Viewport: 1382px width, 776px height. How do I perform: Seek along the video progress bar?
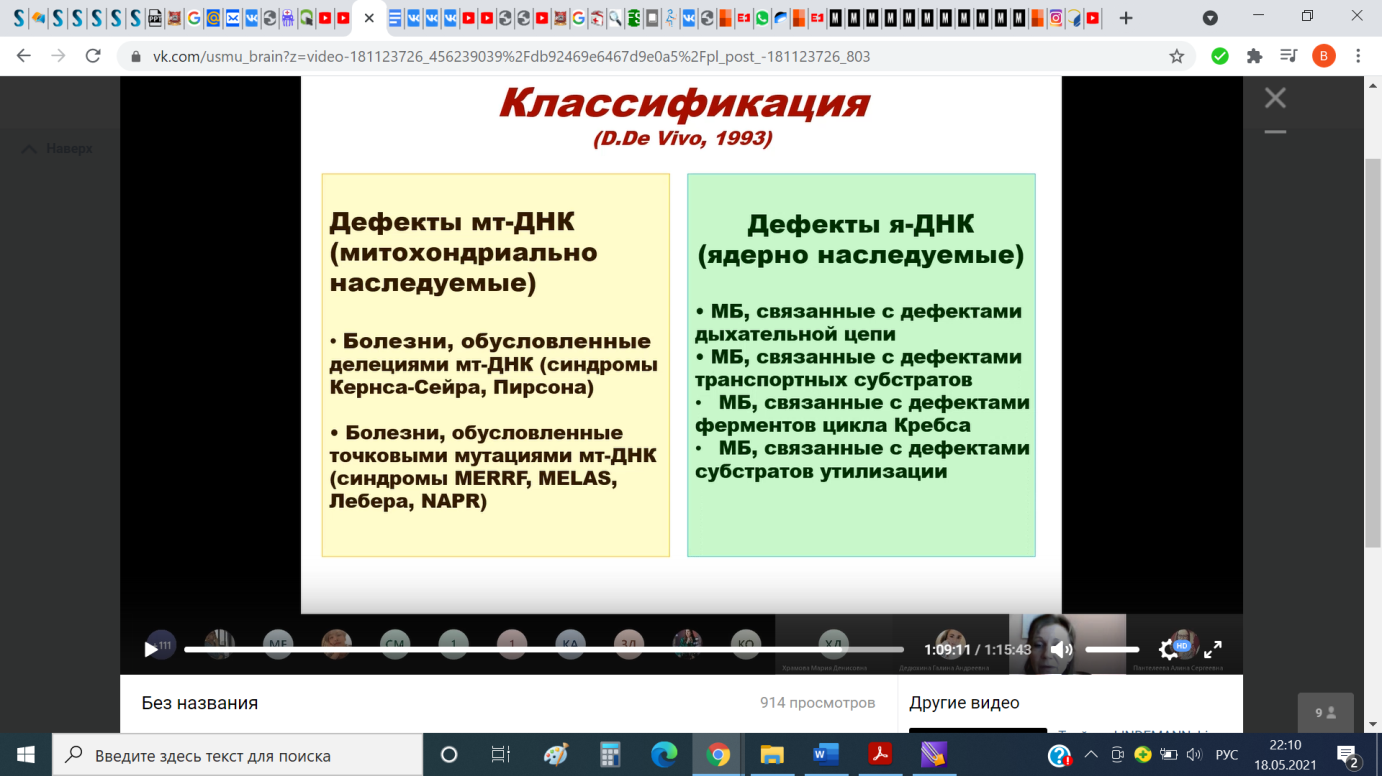tap(544, 649)
